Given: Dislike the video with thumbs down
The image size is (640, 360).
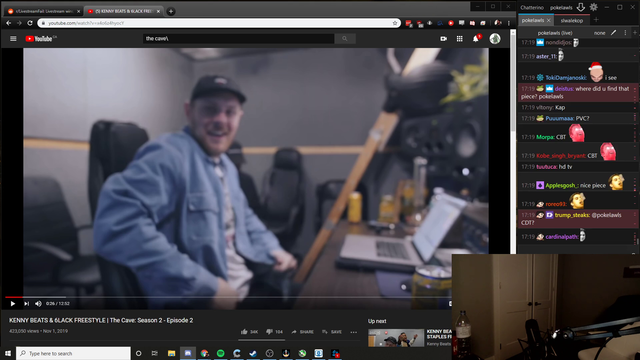Looking at the screenshot, I should pos(274,332).
